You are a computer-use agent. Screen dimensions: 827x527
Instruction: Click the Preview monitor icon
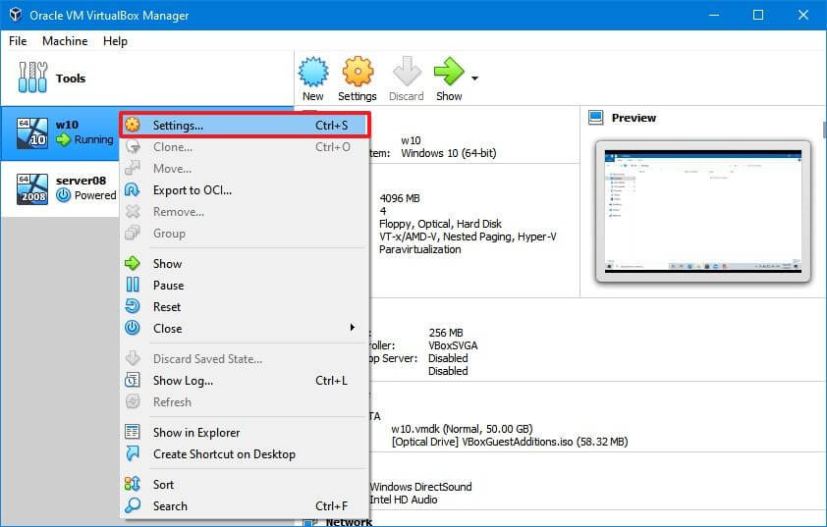(x=595, y=118)
